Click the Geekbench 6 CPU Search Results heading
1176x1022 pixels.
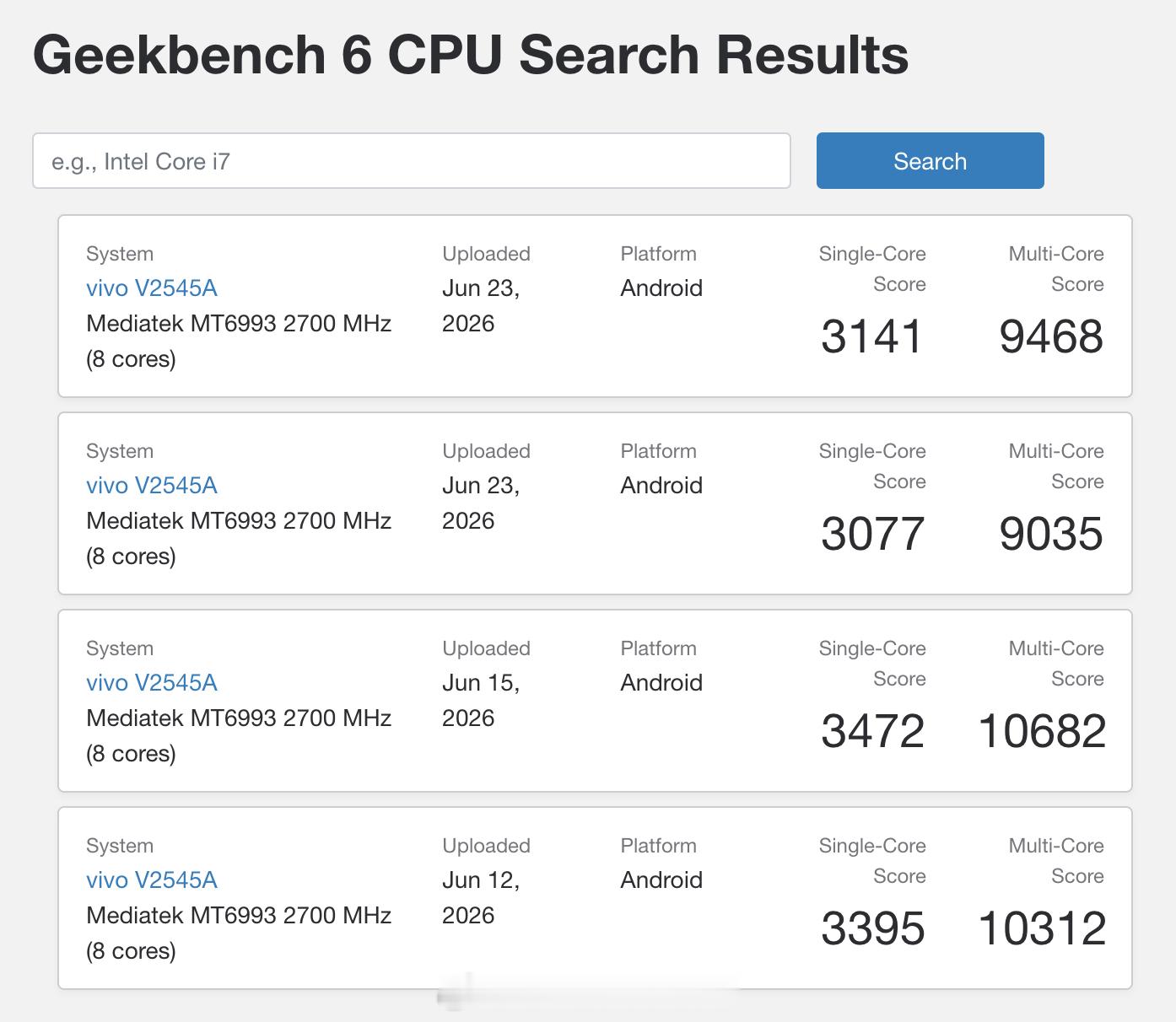(471, 55)
